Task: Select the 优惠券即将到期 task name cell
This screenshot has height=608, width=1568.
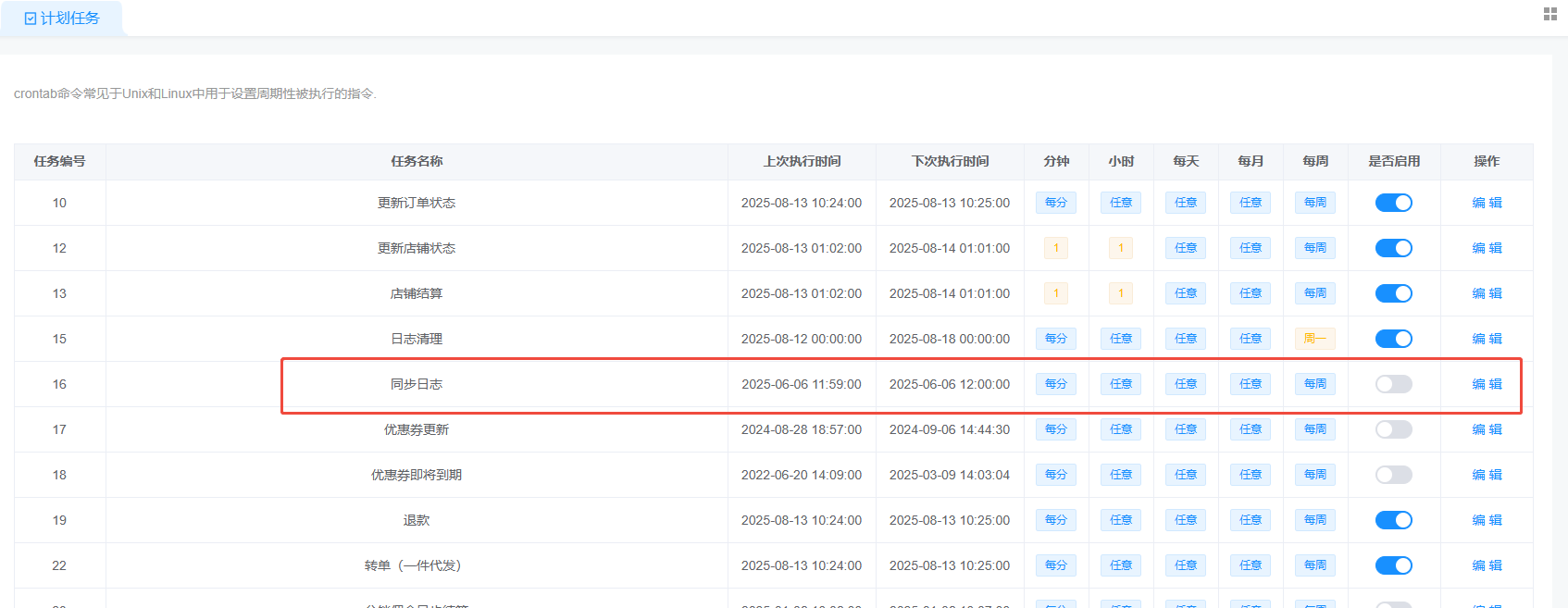Action: [x=417, y=475]
